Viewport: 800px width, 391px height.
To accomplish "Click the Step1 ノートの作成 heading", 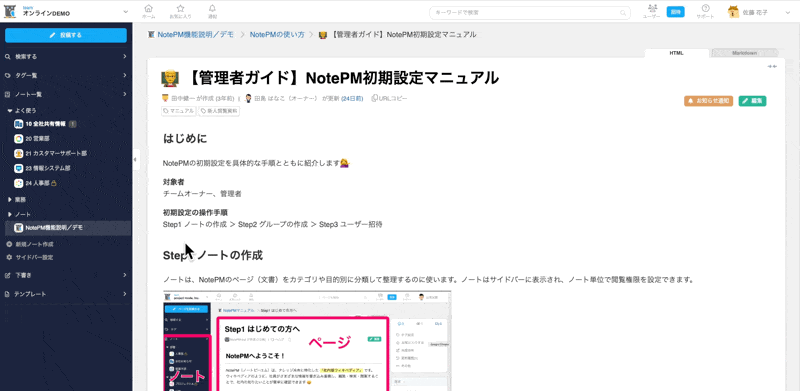I will click(x=213, y=255).
